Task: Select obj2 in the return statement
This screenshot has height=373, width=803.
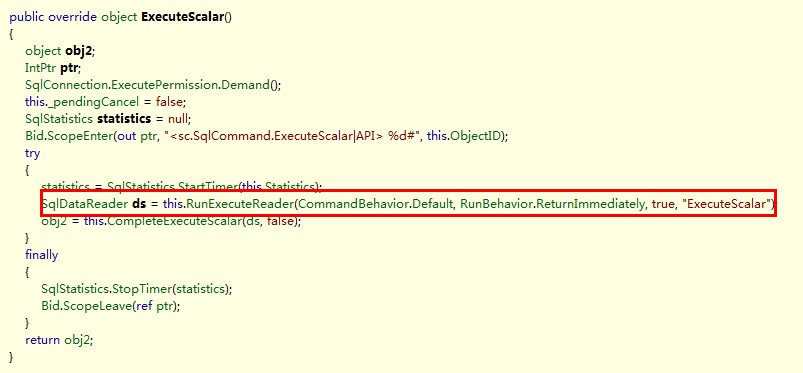Action: (76, 340)
